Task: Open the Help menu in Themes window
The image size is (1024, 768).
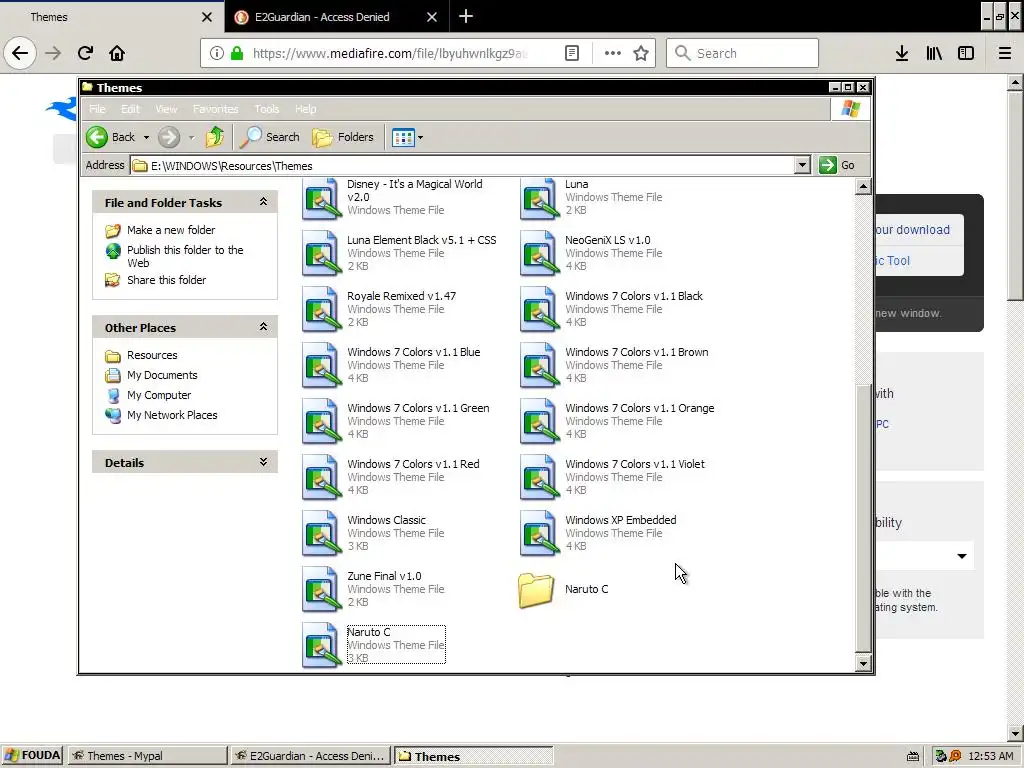Action: coord(305,109)
